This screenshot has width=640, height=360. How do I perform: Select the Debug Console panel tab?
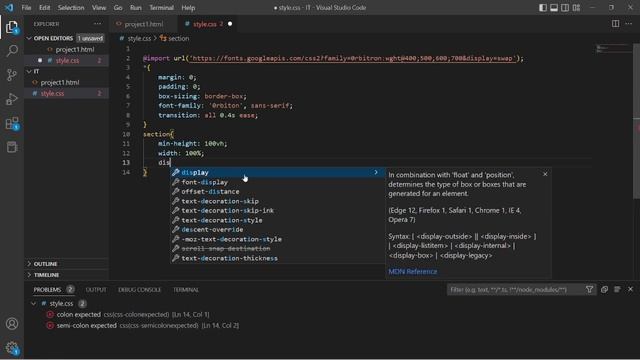(140, 289)
